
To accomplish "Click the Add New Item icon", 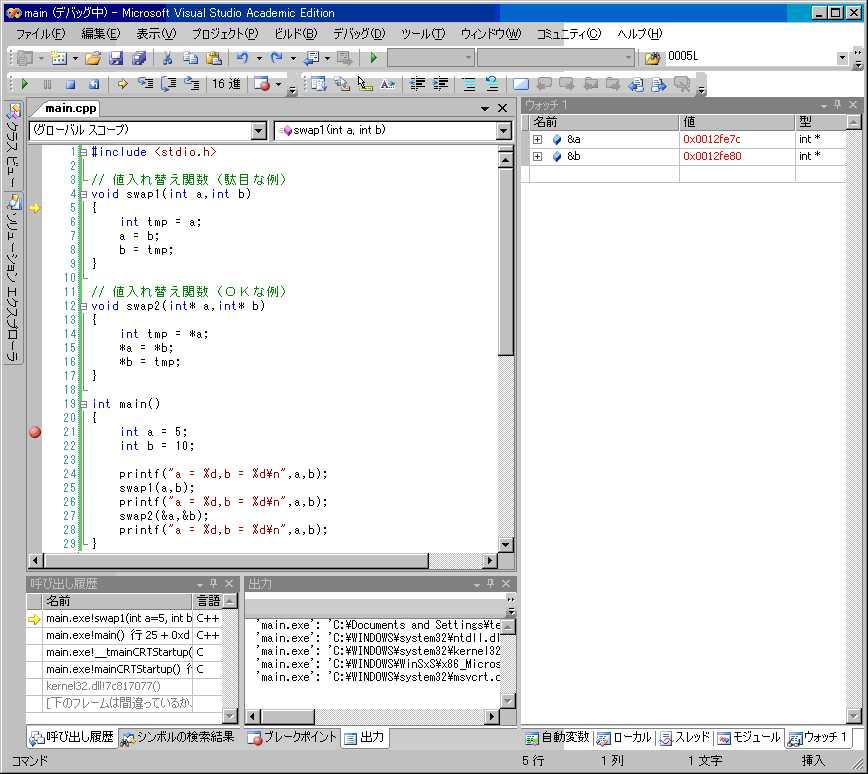I will 59,58.
